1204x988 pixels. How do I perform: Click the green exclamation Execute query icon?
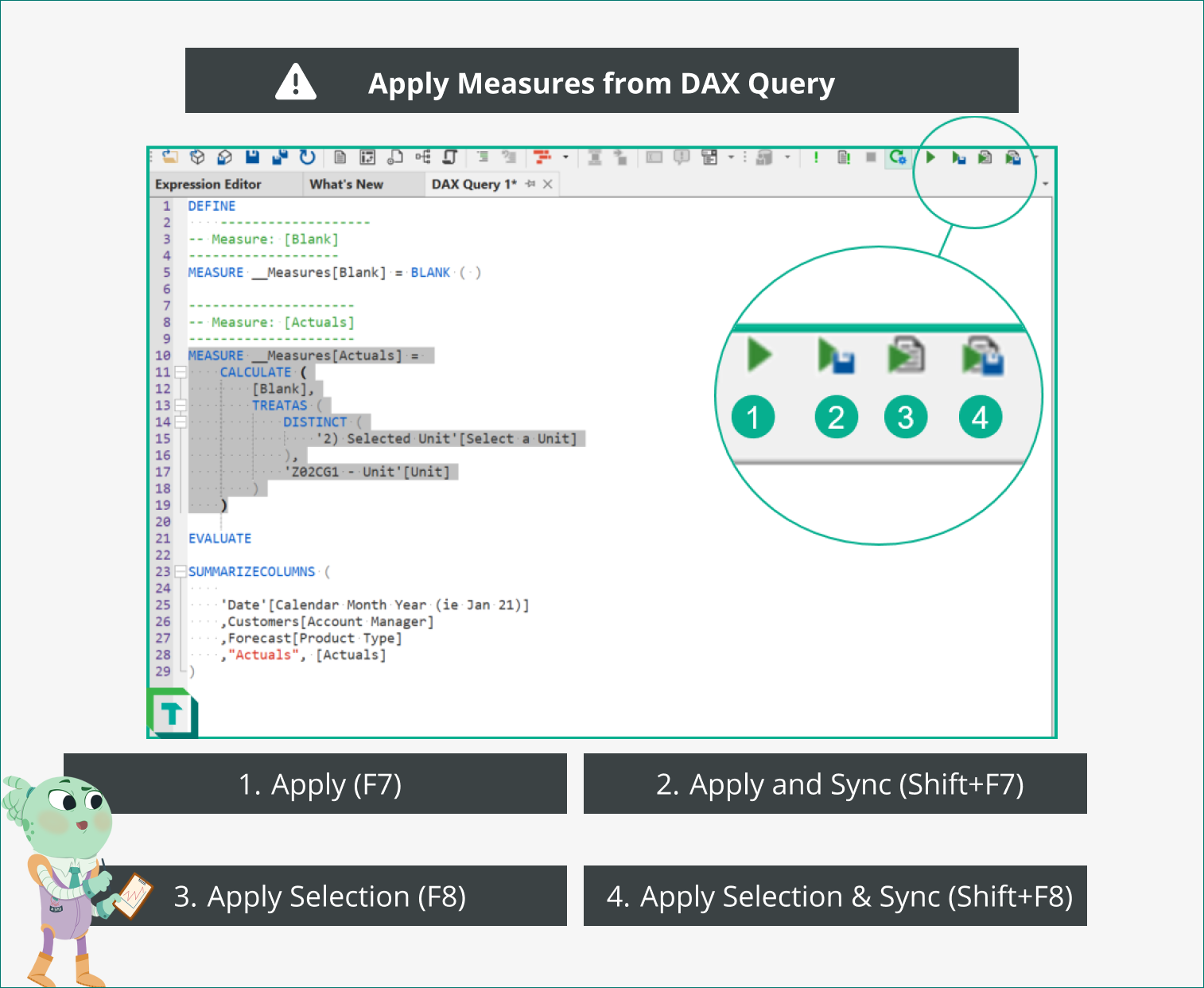coord(816,158)
